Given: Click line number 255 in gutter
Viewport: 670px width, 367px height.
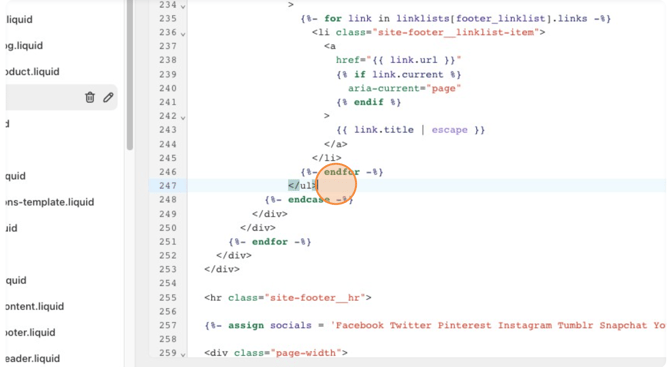Looking at the screenshot, I should pyautogui.click(x=168, y=297).
